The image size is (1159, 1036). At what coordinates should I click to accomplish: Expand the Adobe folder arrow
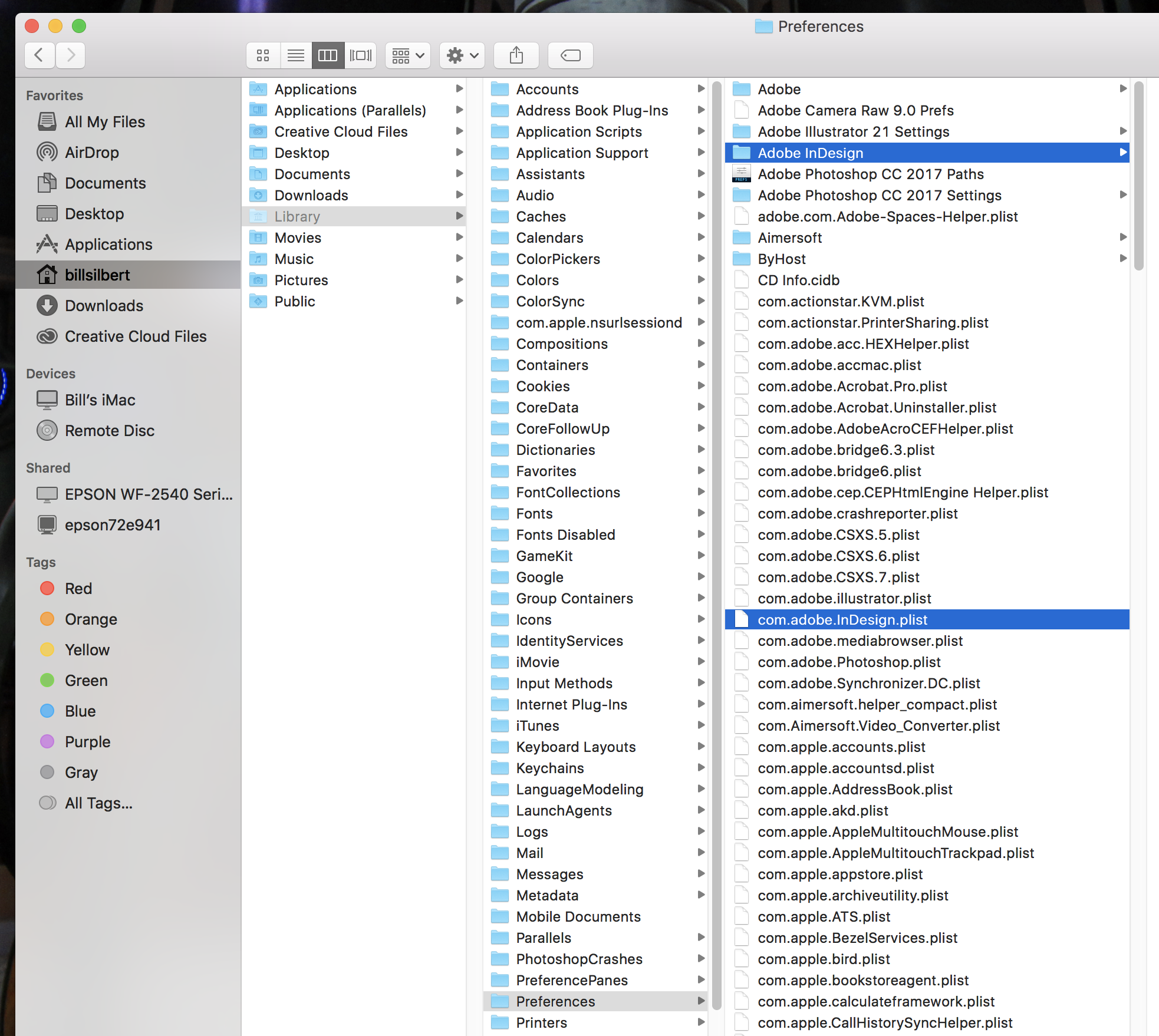[x=1123, y=88]
